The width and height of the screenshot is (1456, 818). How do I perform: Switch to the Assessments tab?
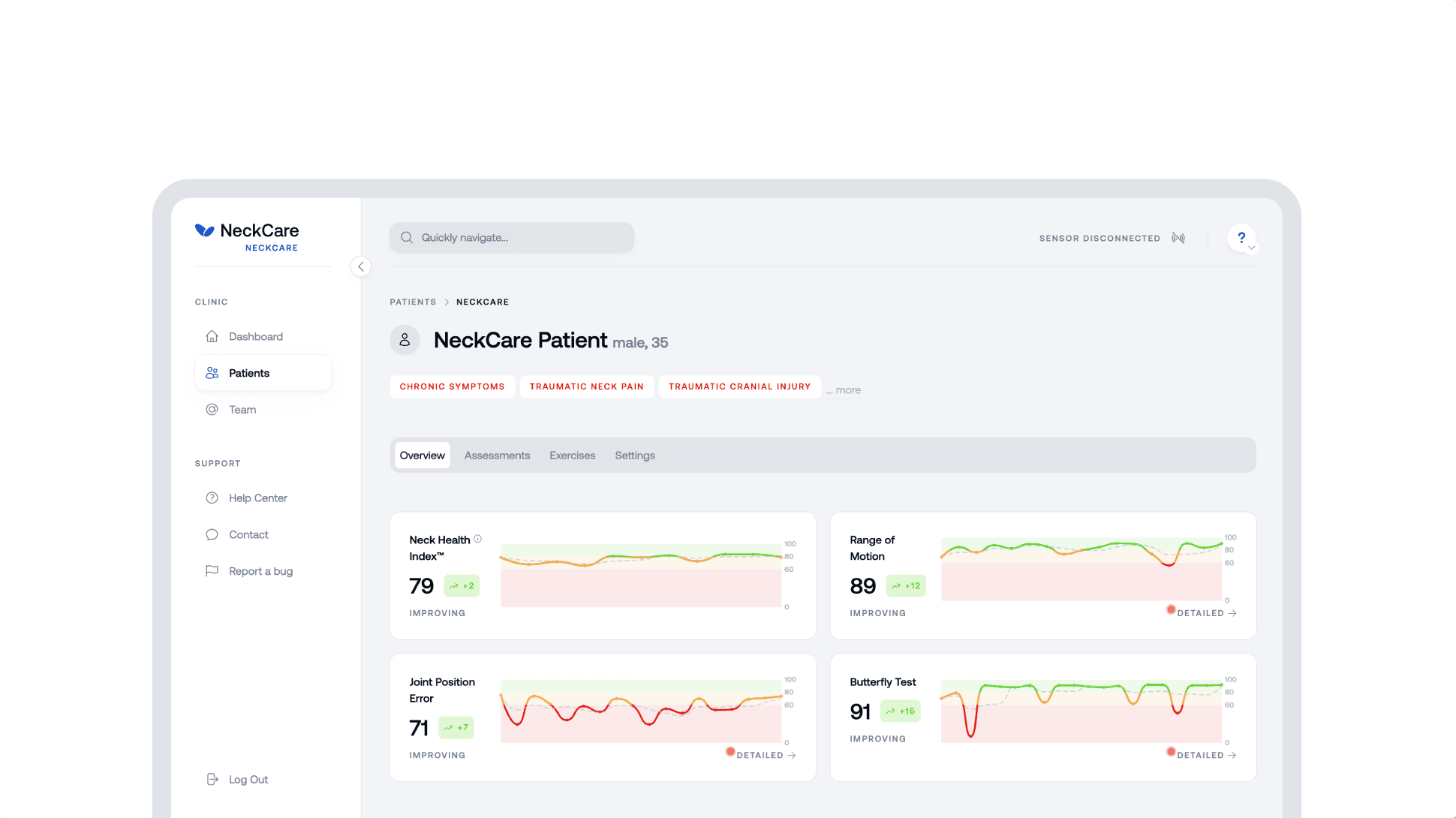point(497,456)
